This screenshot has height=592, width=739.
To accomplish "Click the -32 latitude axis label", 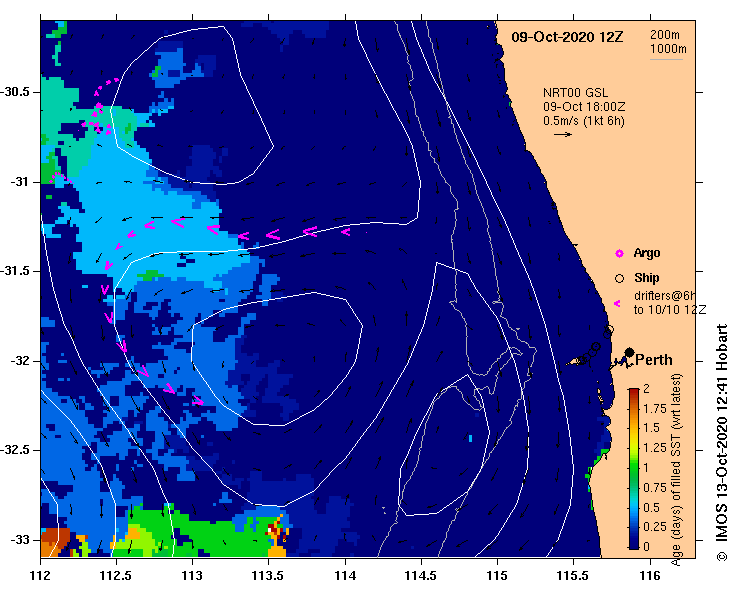I will [x=21, y=361].
